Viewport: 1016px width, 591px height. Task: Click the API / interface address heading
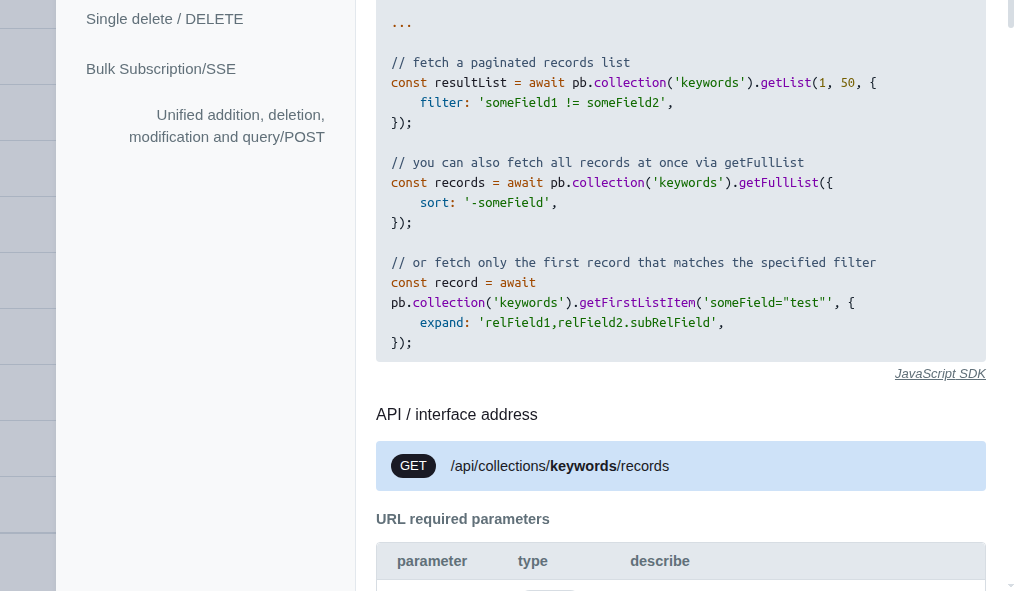pyautogui.click(x=457, y=415)
